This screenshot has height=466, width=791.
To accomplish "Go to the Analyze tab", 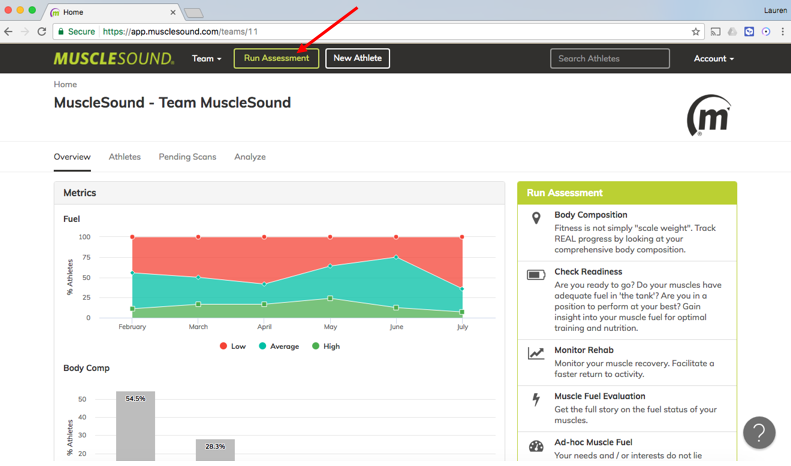I will pos(250,157).
